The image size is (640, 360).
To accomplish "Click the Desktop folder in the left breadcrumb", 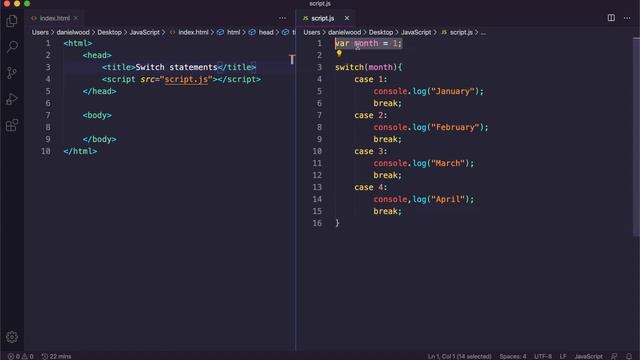I will pyautogui.click(x=109, y=32).
